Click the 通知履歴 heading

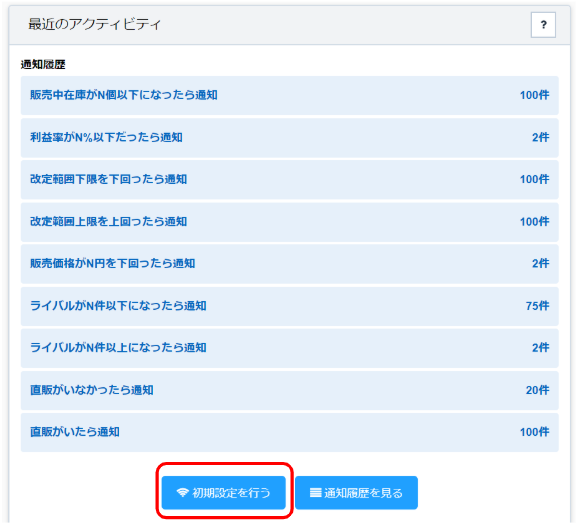tap(43, 65)
